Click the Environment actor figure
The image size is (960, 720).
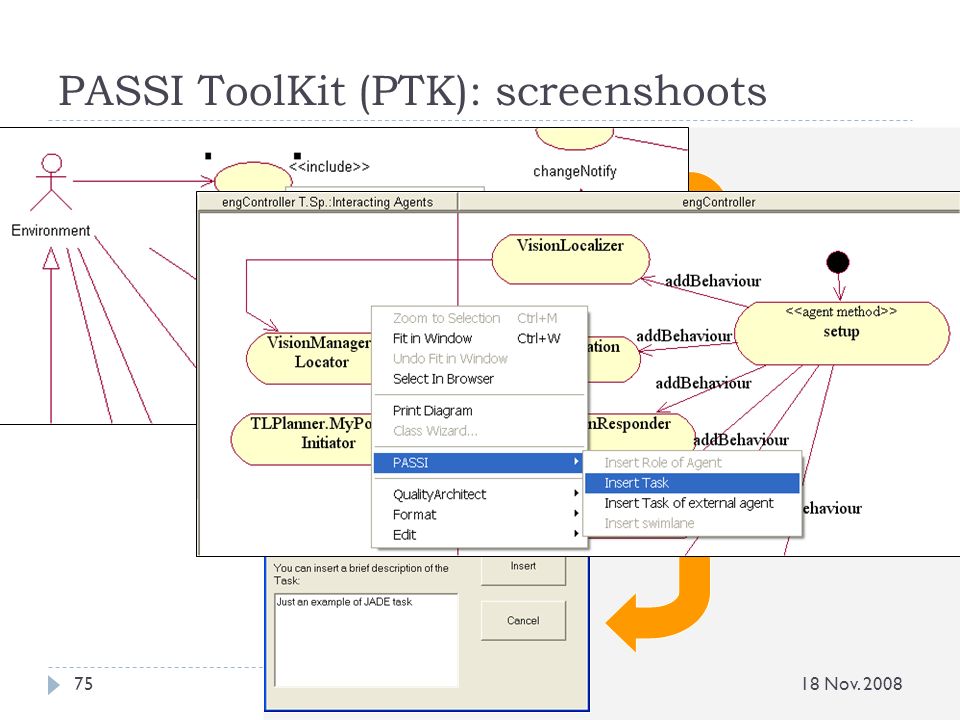click(x=51, y=182)
